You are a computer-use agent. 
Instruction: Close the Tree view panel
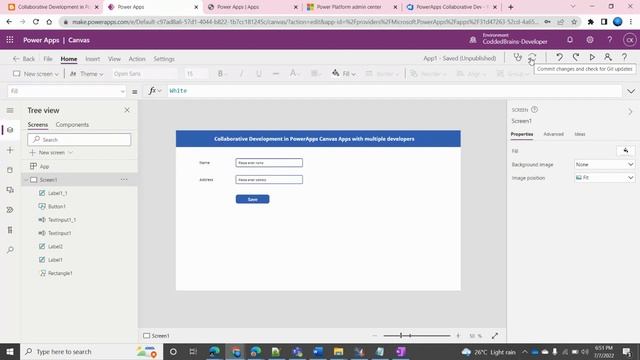point(127,110)
